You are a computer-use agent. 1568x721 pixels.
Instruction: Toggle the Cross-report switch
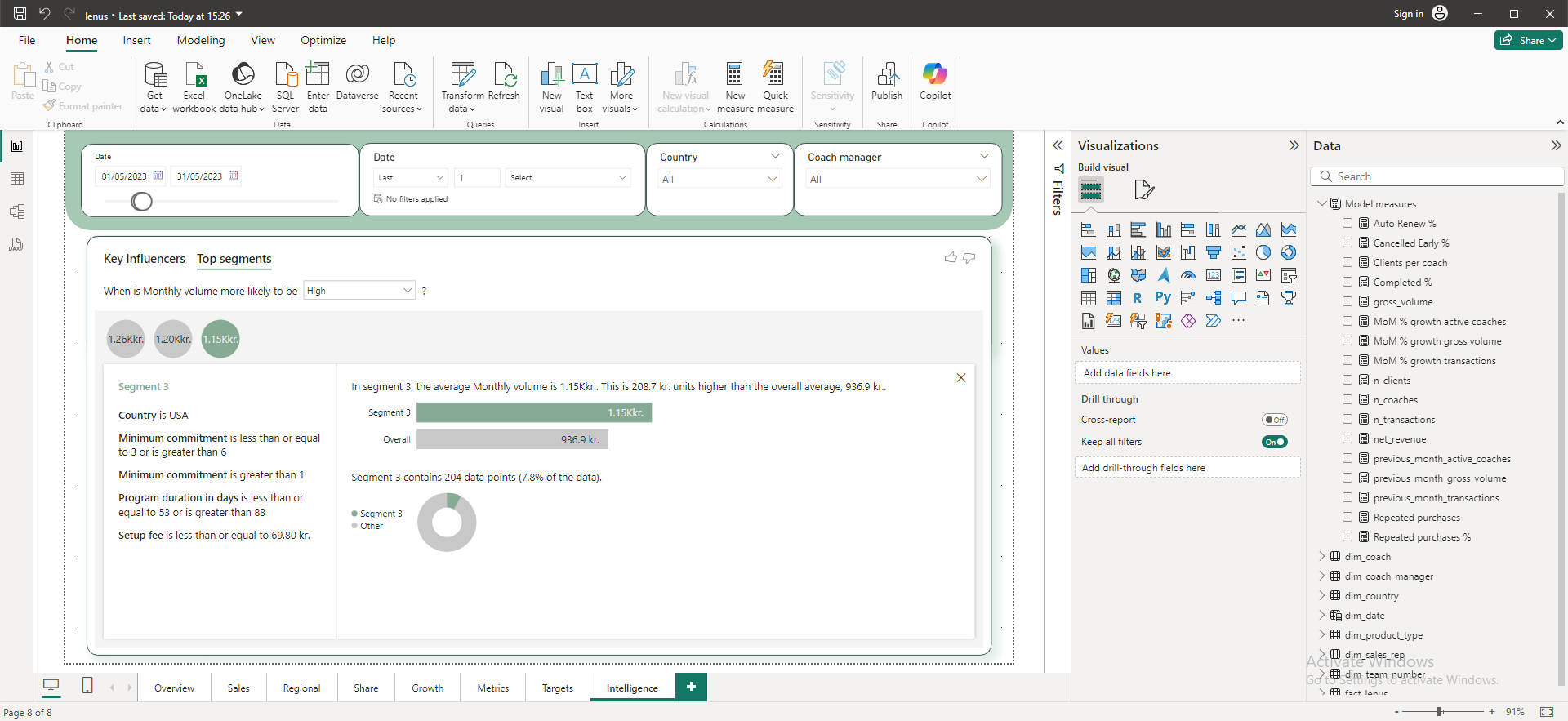1274,420
